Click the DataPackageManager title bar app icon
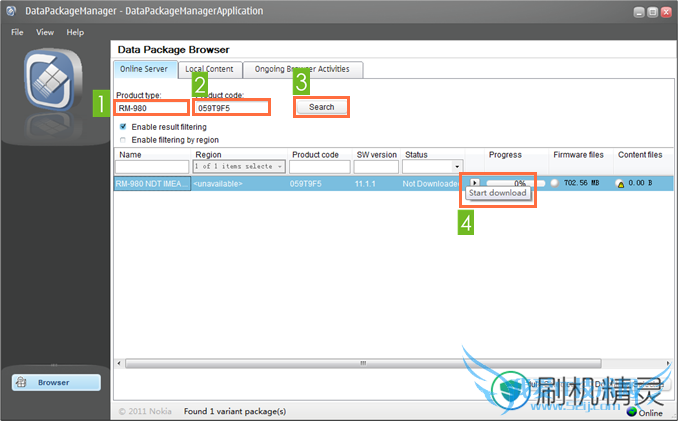678x421 pixels. point(11,11)
